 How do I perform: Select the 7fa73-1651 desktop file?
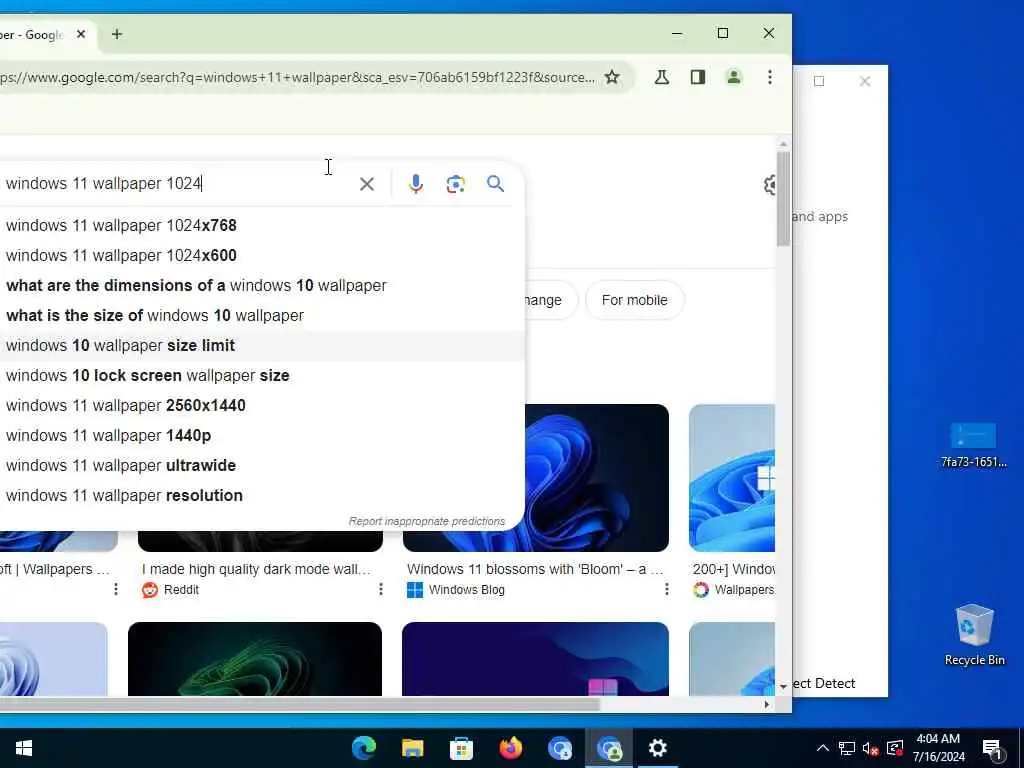point(974,445)
